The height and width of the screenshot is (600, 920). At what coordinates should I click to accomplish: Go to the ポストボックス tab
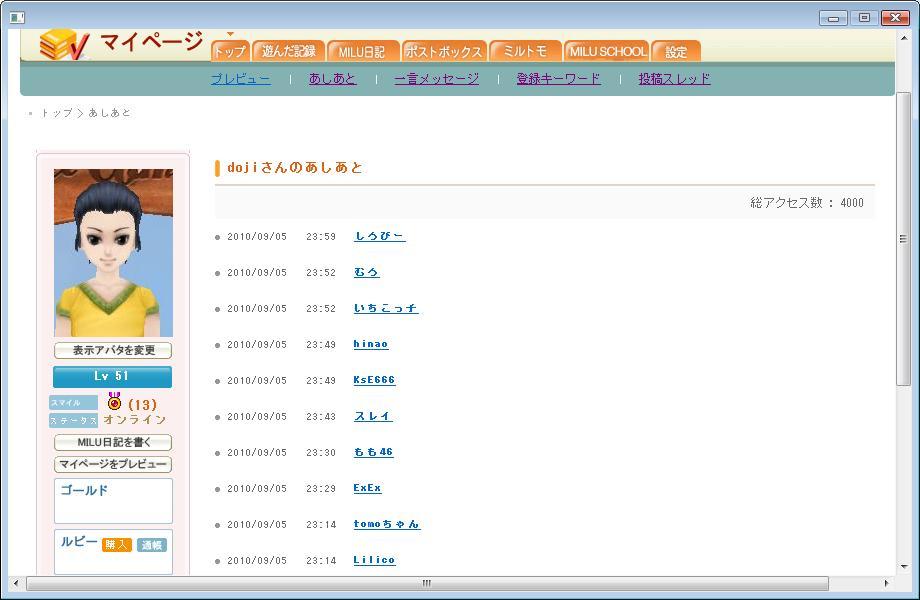tap(444, 51)
